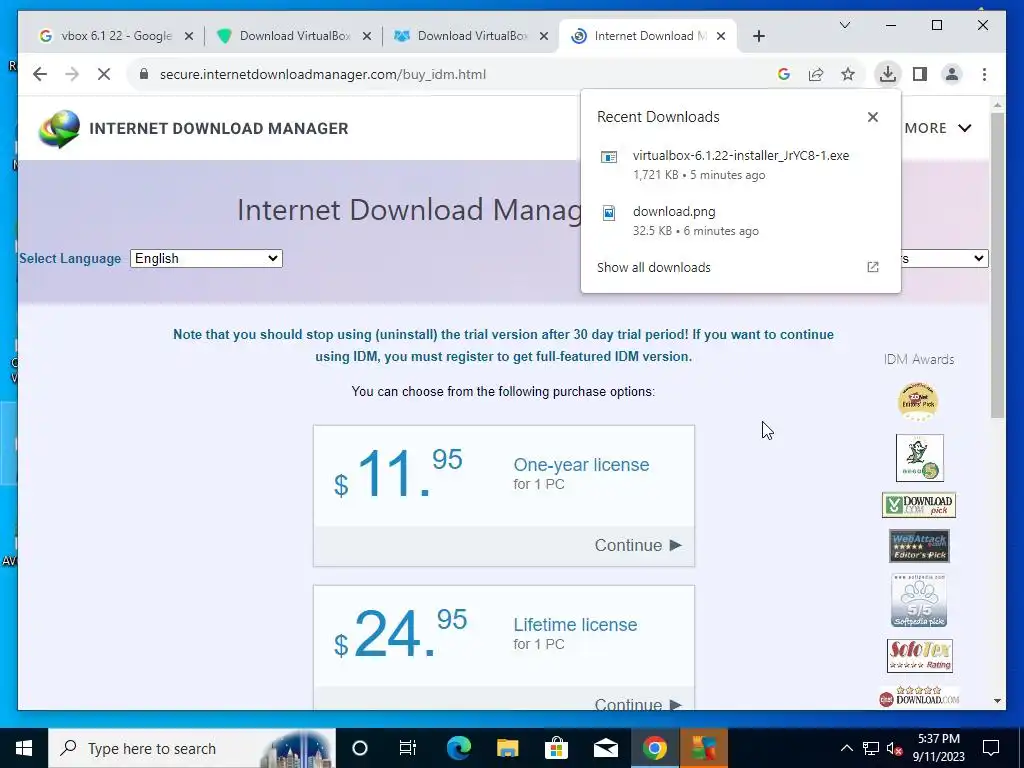1024x768 pixels.
Task: Open Microsoft Store from taskbar
Action: coord(556,748)
